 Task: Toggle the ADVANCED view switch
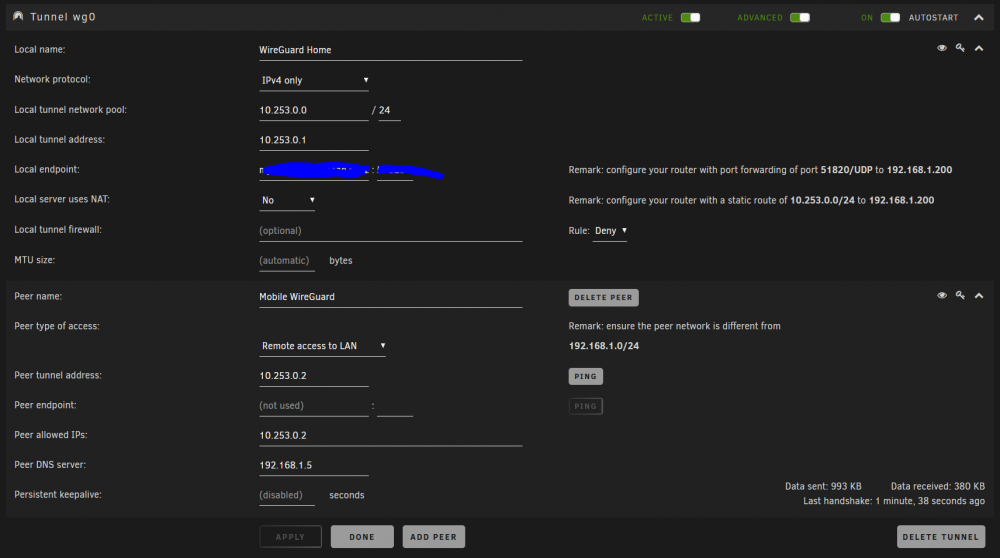(800, 17)
